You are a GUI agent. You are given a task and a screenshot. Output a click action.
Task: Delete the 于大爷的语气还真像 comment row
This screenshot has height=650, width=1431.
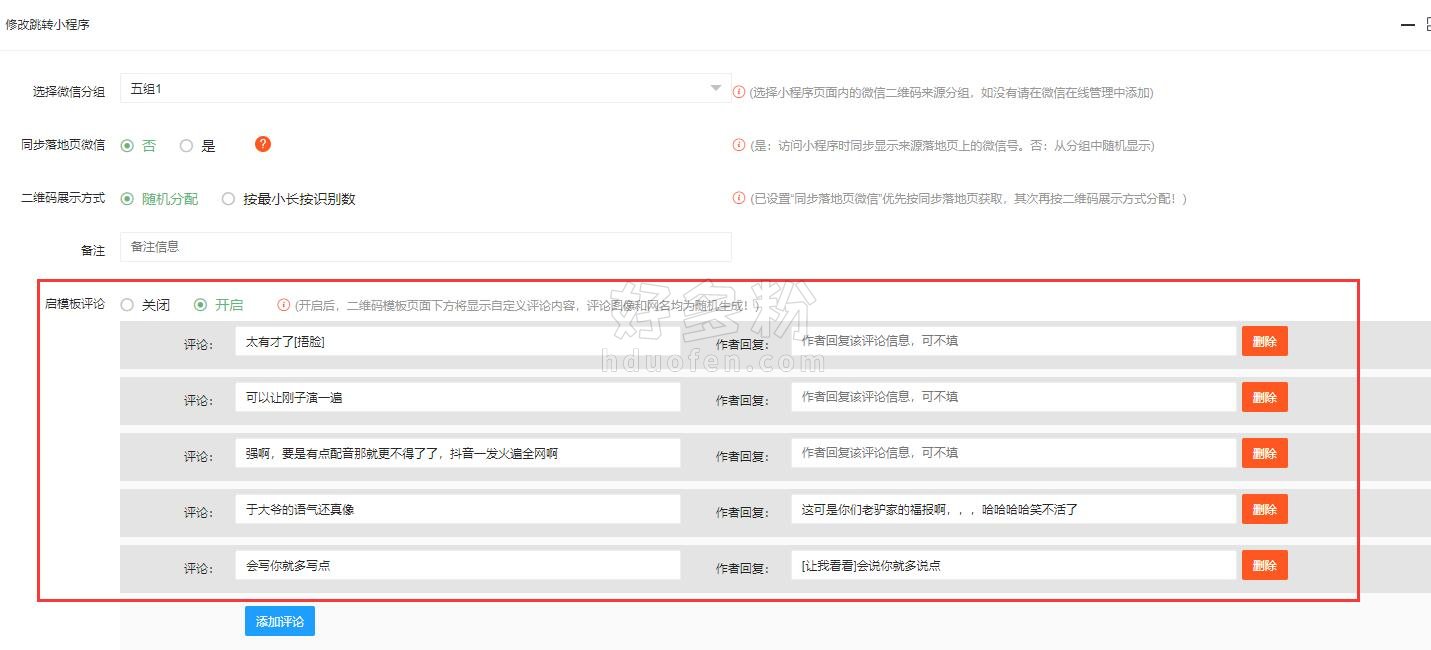tap(1264, 509)
